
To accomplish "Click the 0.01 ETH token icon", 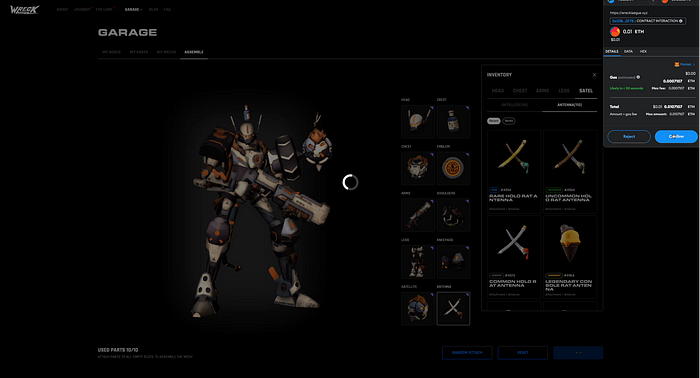I will [x=615, y=32].
